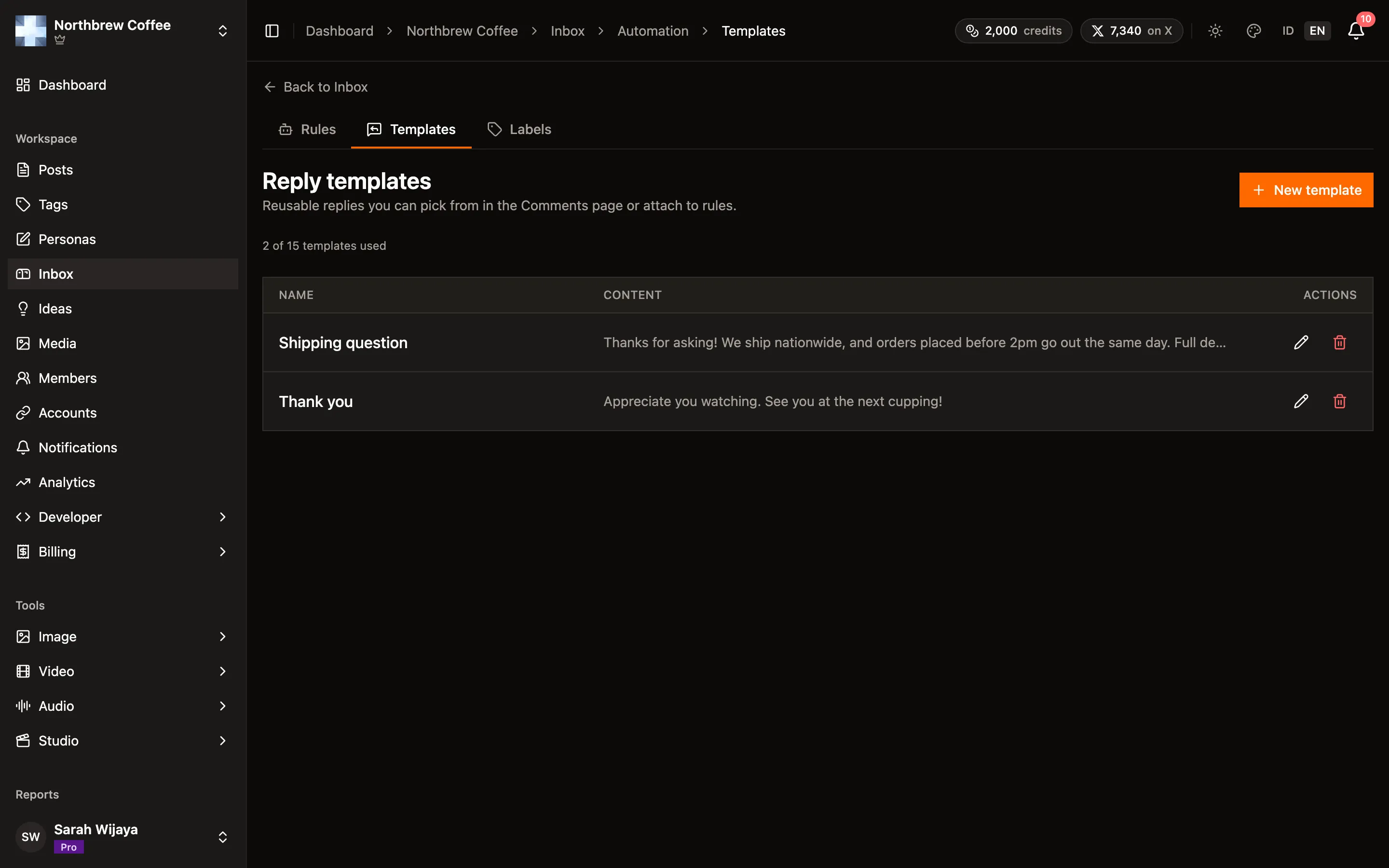
Task: Open Tags in the sidebar
Action: pos(123,204)
